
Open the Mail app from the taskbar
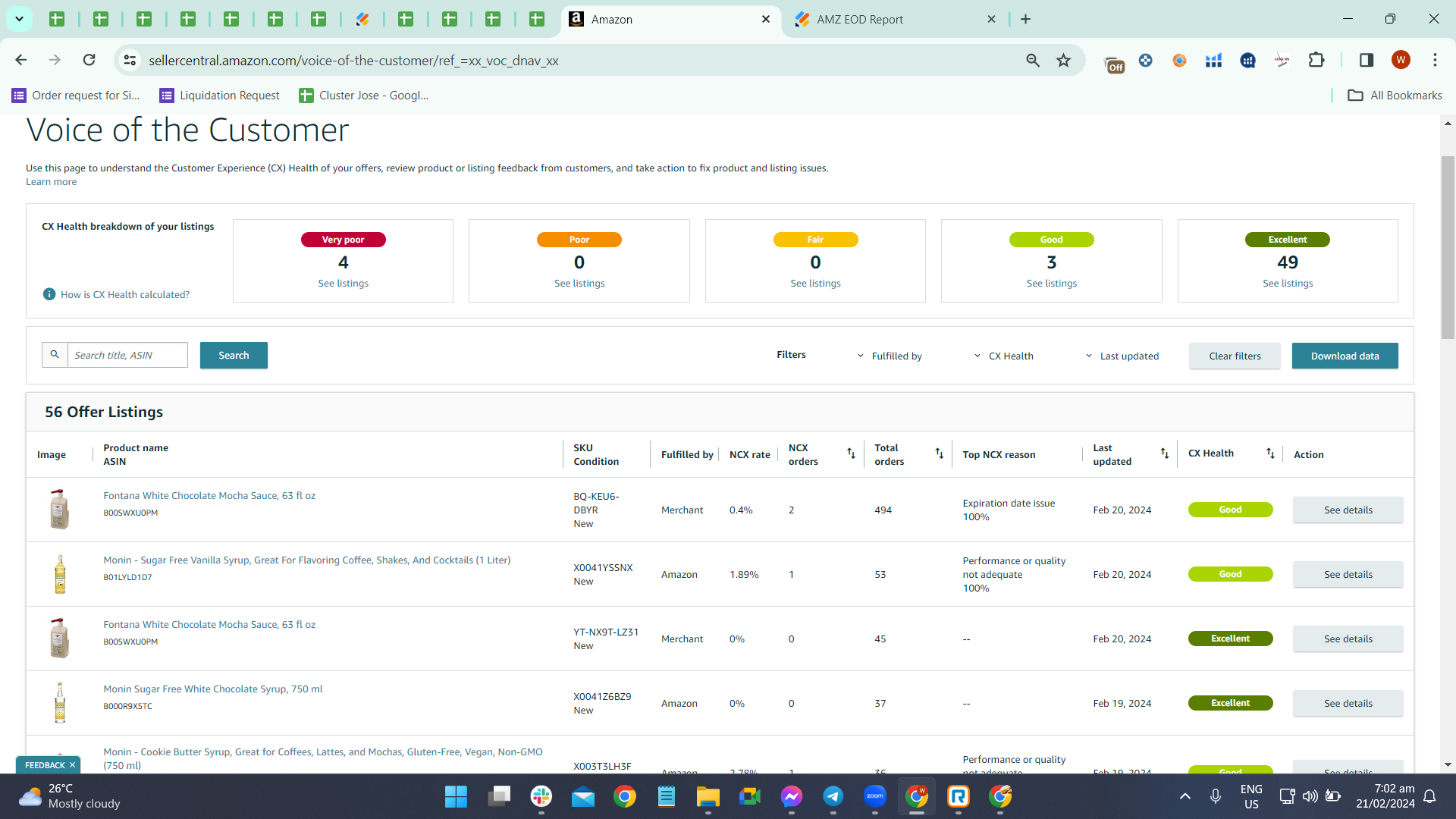pos(583,796)
